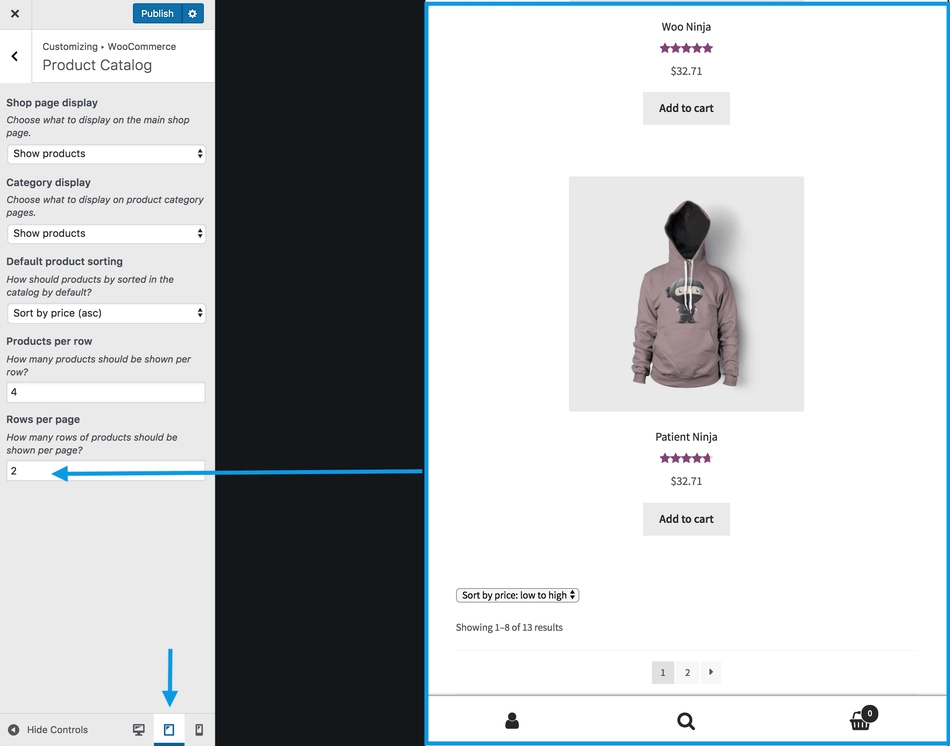Go back using the left chevron arrow
The width and height of the screenshot is (950, 746).
click(x=15, y=56)
